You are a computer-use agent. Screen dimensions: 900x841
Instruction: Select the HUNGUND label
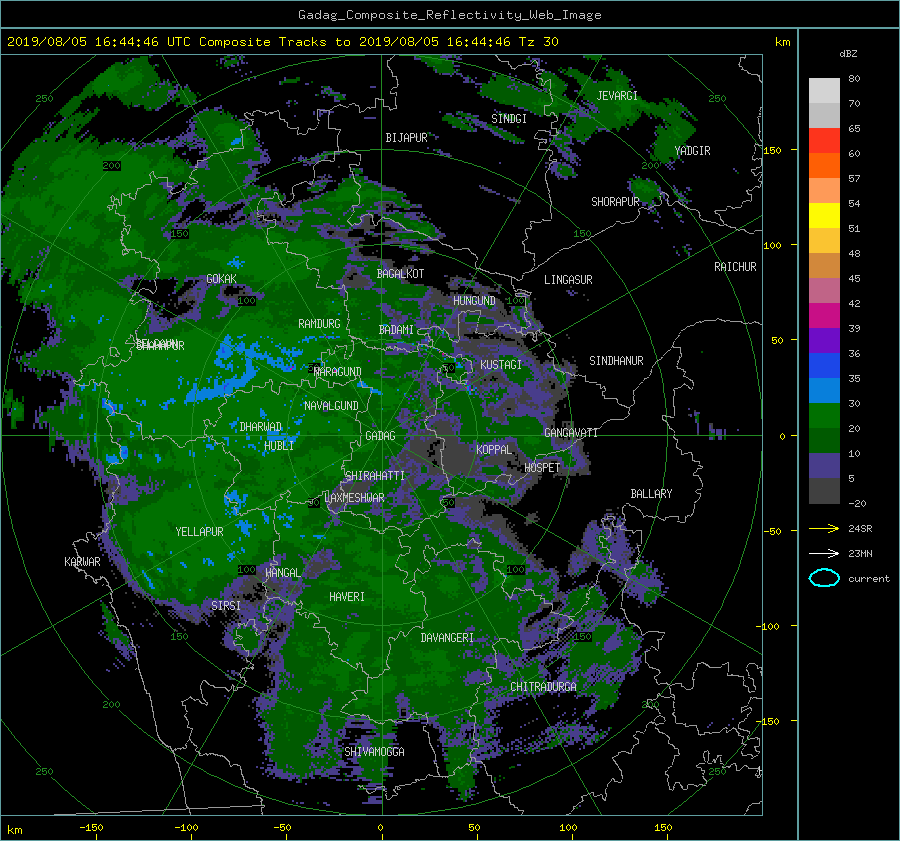point(474,301)
